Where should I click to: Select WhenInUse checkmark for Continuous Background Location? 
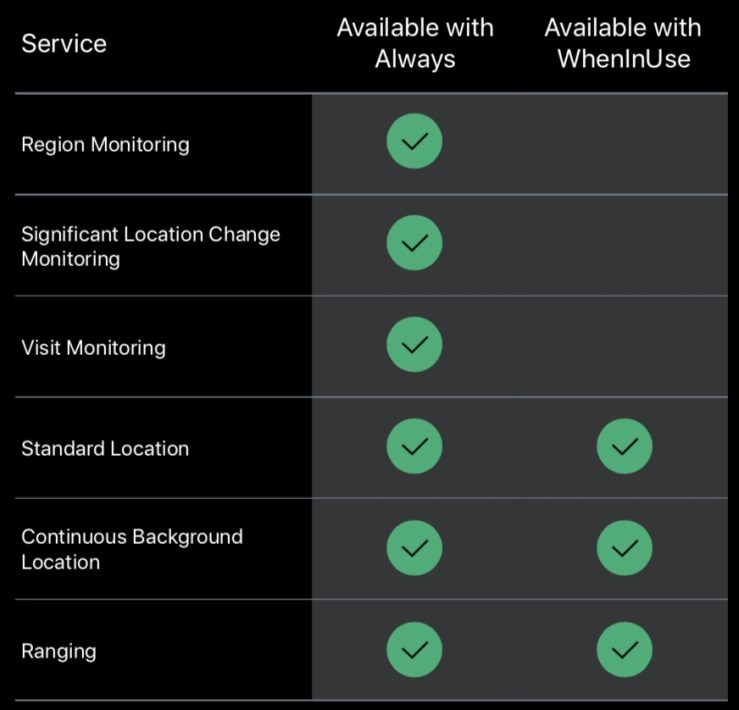point(624,548)
